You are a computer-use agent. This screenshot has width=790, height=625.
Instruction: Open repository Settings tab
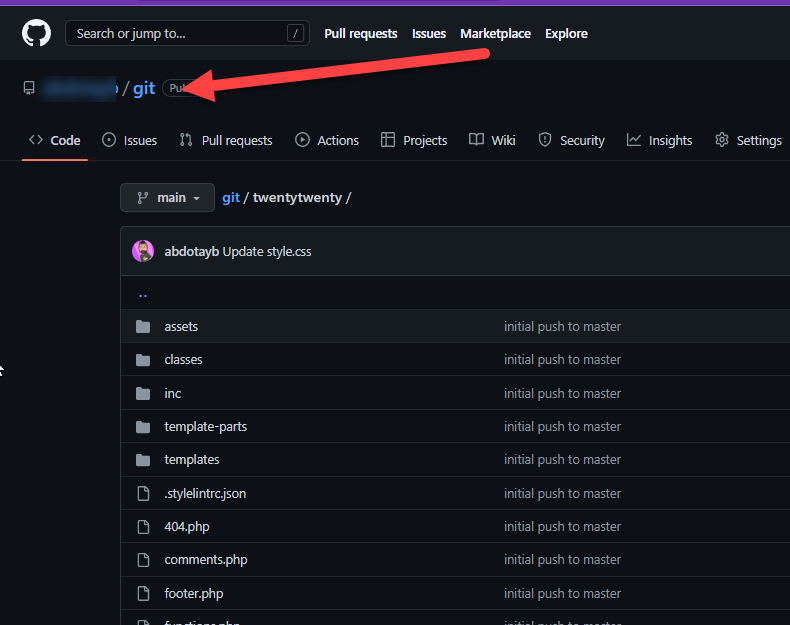(748, 141)
